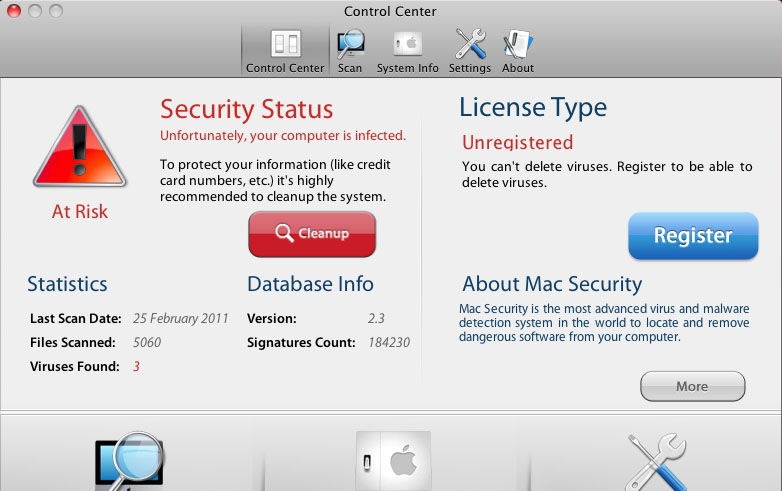
Task: Click the Last Scan Date value
Action: click(181, 318)
